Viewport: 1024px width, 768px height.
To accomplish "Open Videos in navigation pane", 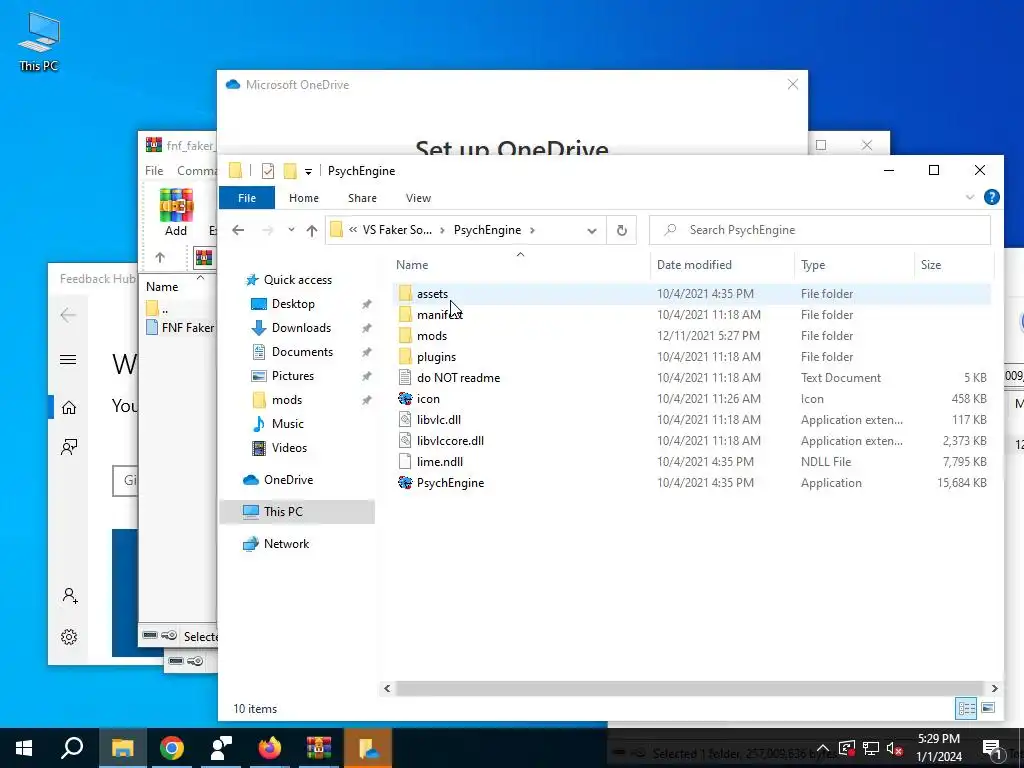I will tap(289, 448).
